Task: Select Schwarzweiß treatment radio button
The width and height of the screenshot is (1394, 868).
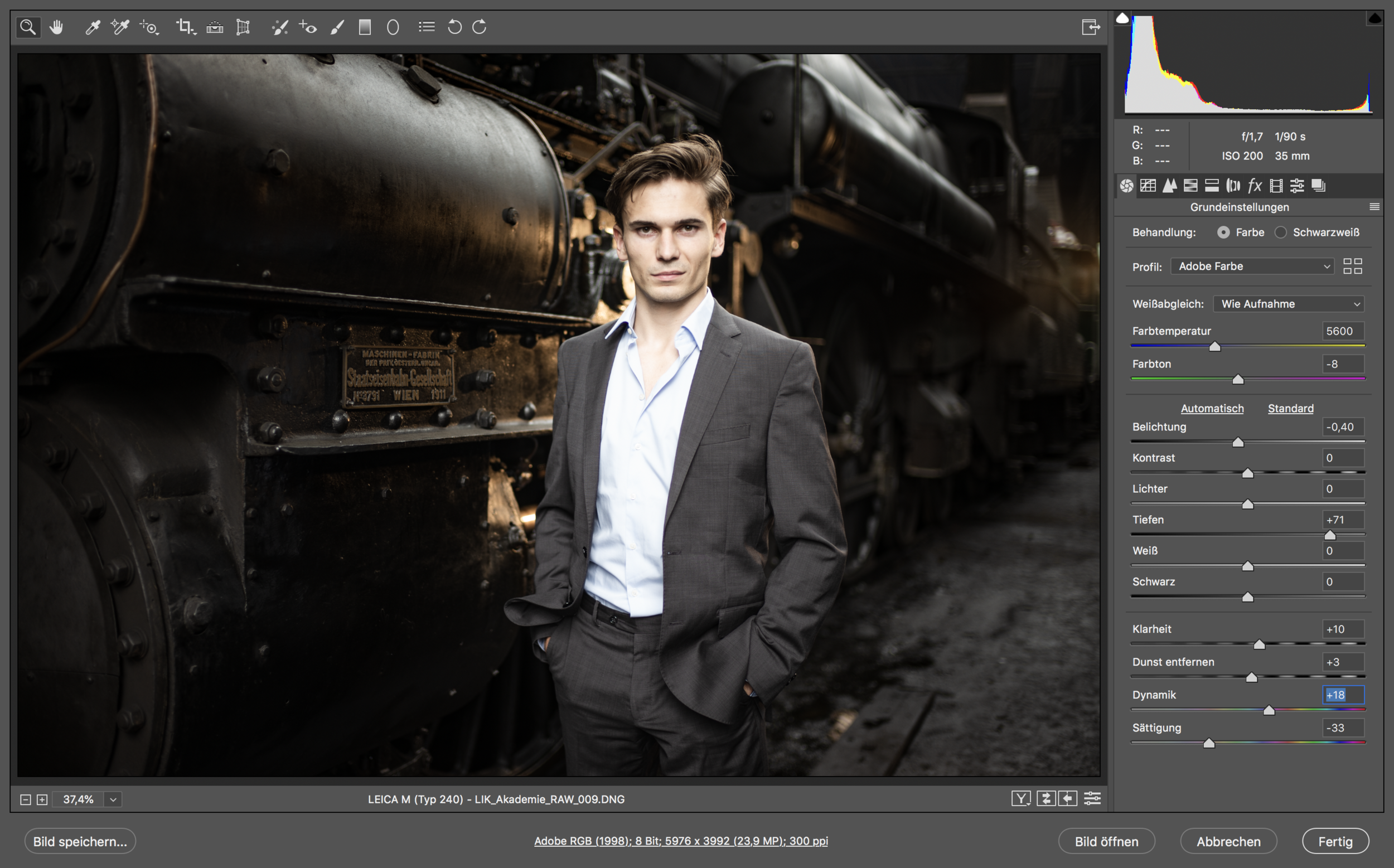Action: tap(1280, 232)
